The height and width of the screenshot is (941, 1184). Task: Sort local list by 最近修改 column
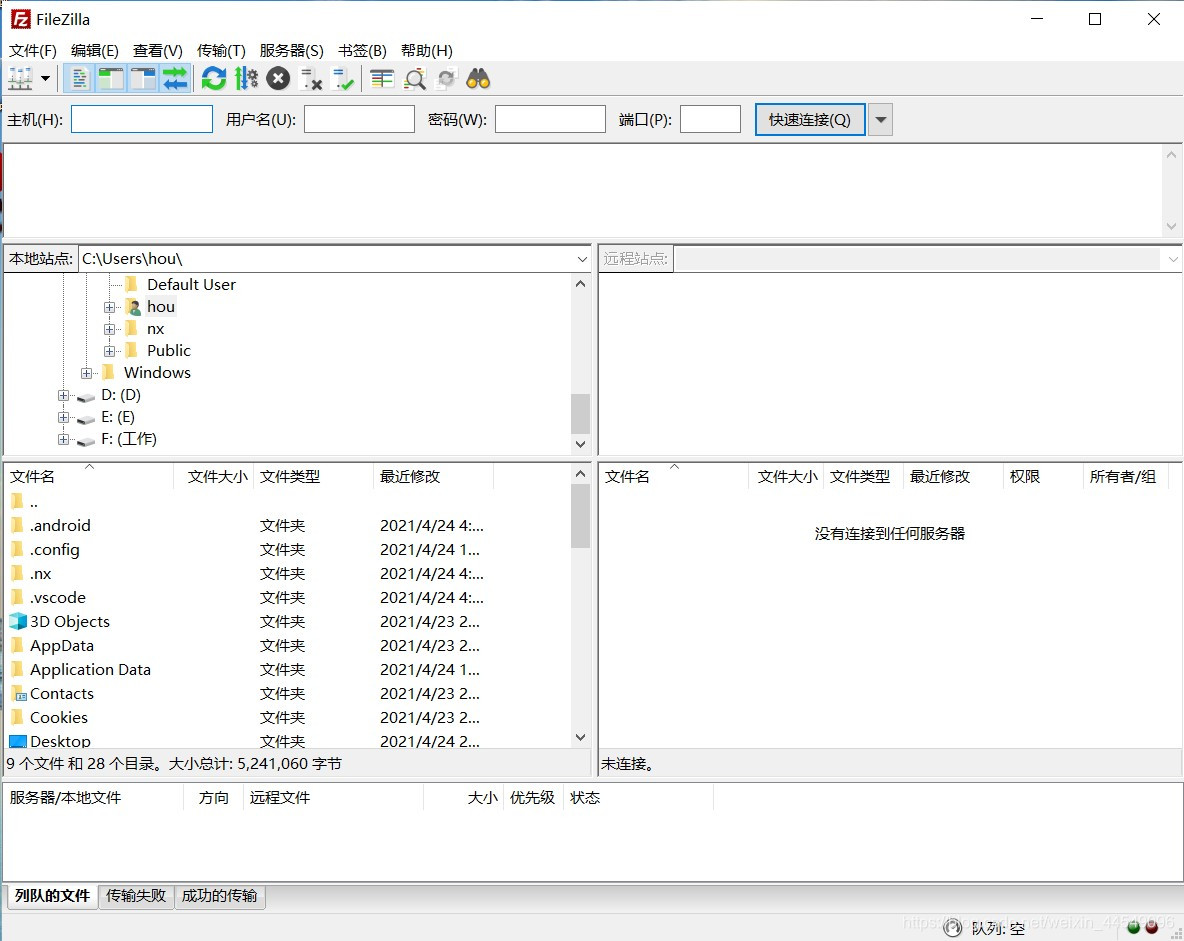pyautogui.click(x=433, y=477)
